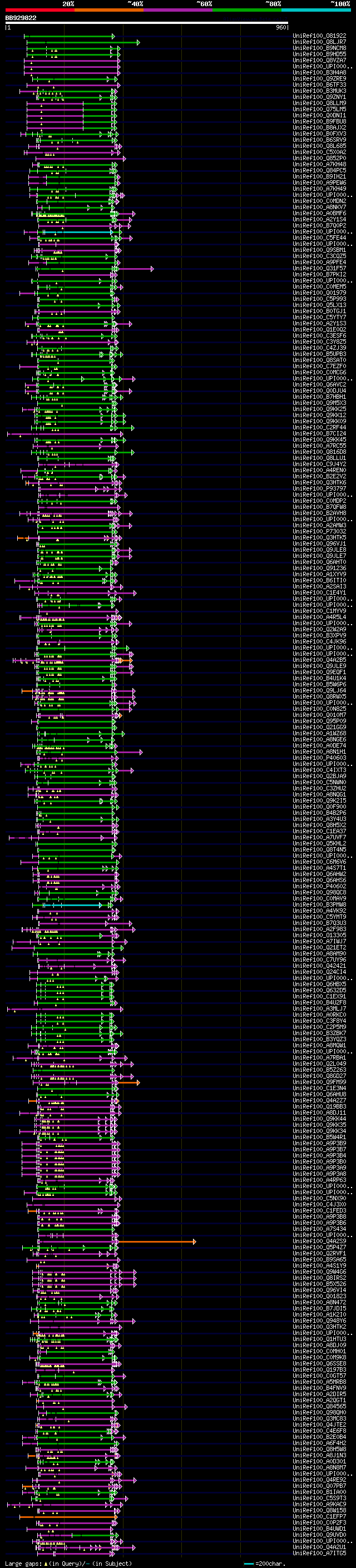Screen dimensions: 356x1568
Task: Select UniRef100_Q75LM5 label
Action: (x=319, y=109)
